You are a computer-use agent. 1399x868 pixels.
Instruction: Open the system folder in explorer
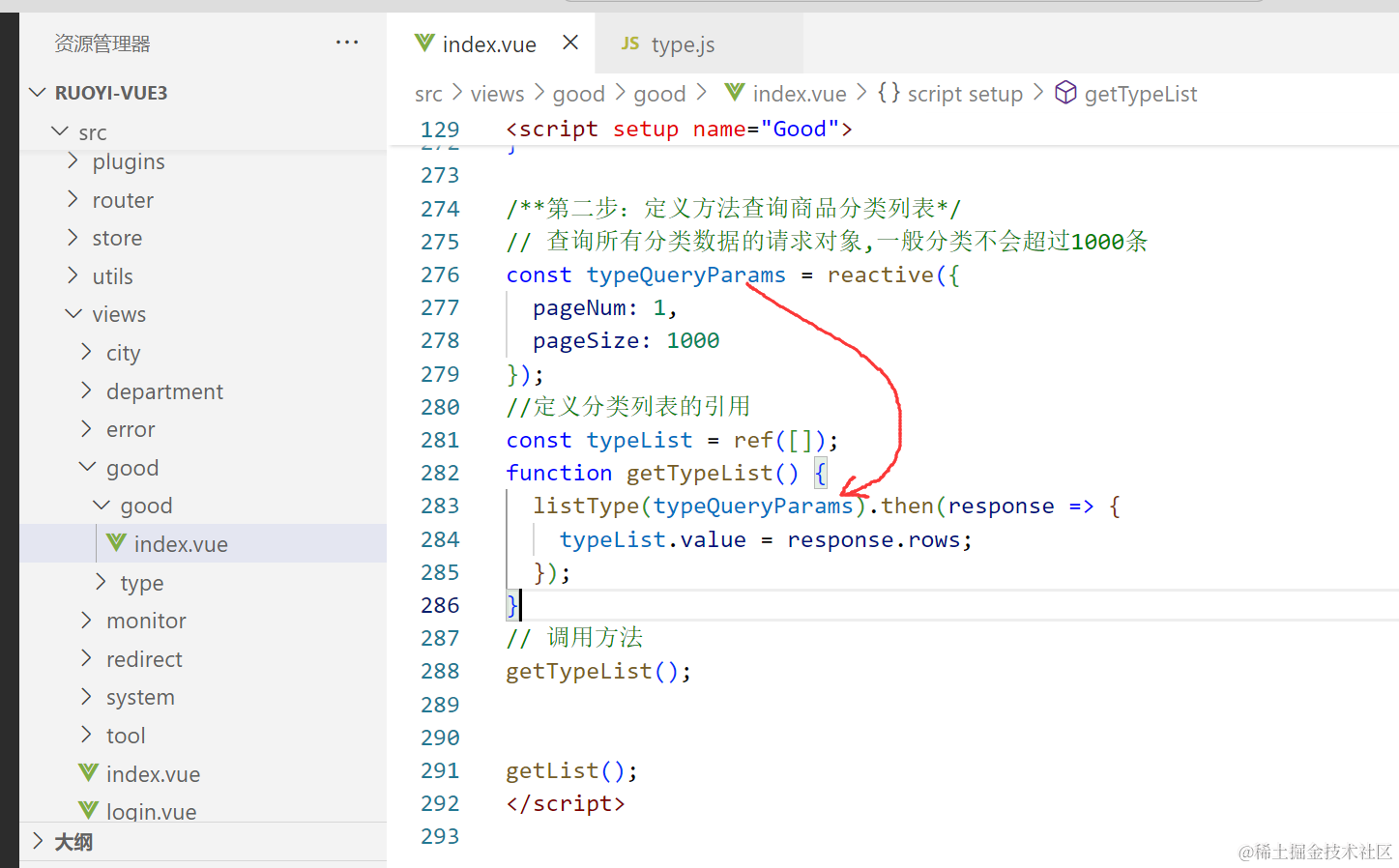pyautogui.click(x=140, y=697)
